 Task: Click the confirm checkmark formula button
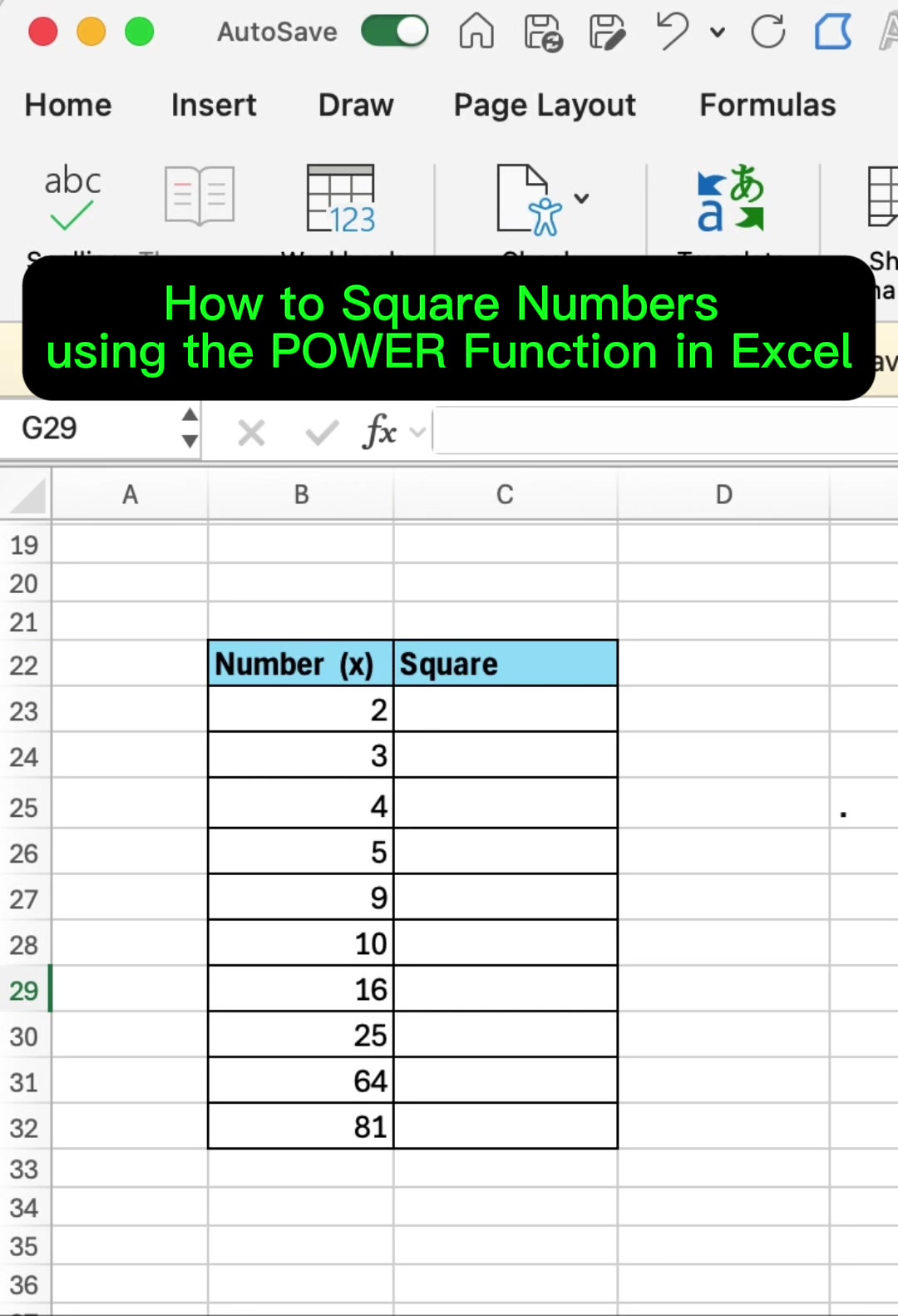(322, 433)
